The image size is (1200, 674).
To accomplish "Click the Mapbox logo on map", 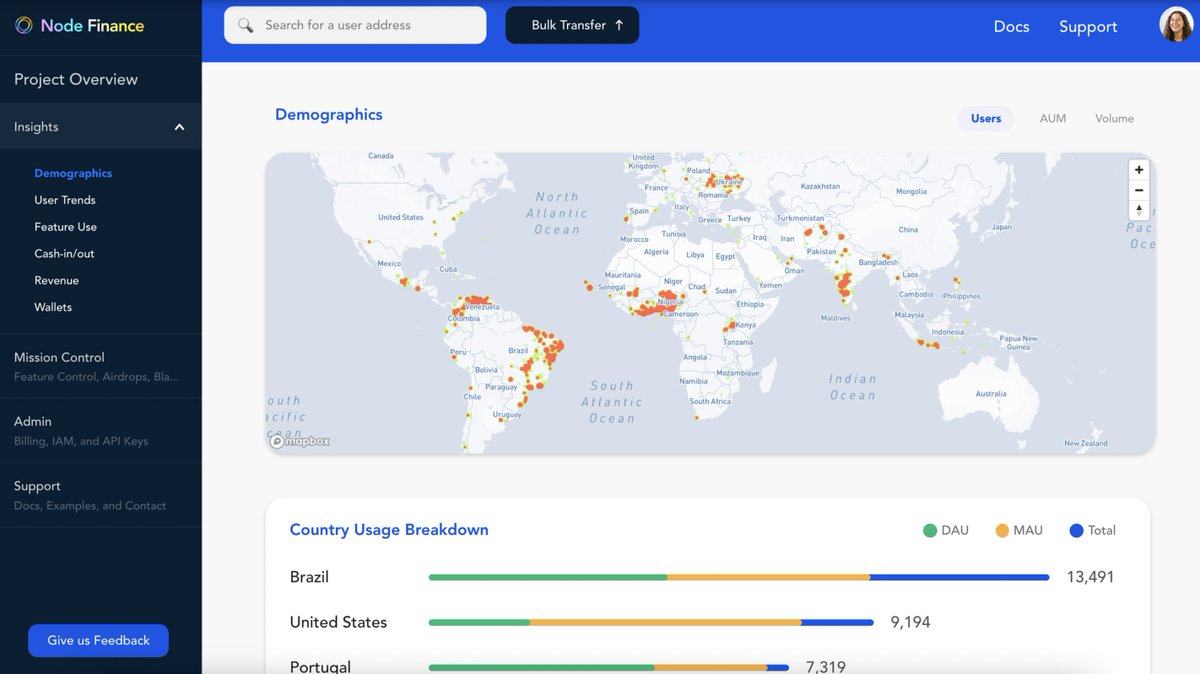I will [x=300, y=441].
